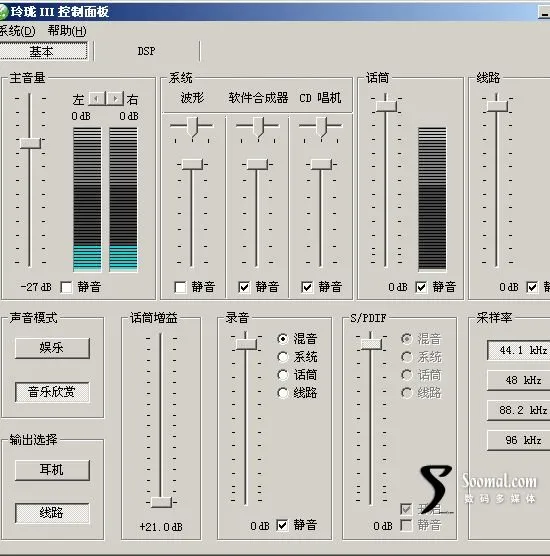The width and height of the screenshot is (550, 556).
Task: Switch to the DSP tab
Action: pos(146,51)
